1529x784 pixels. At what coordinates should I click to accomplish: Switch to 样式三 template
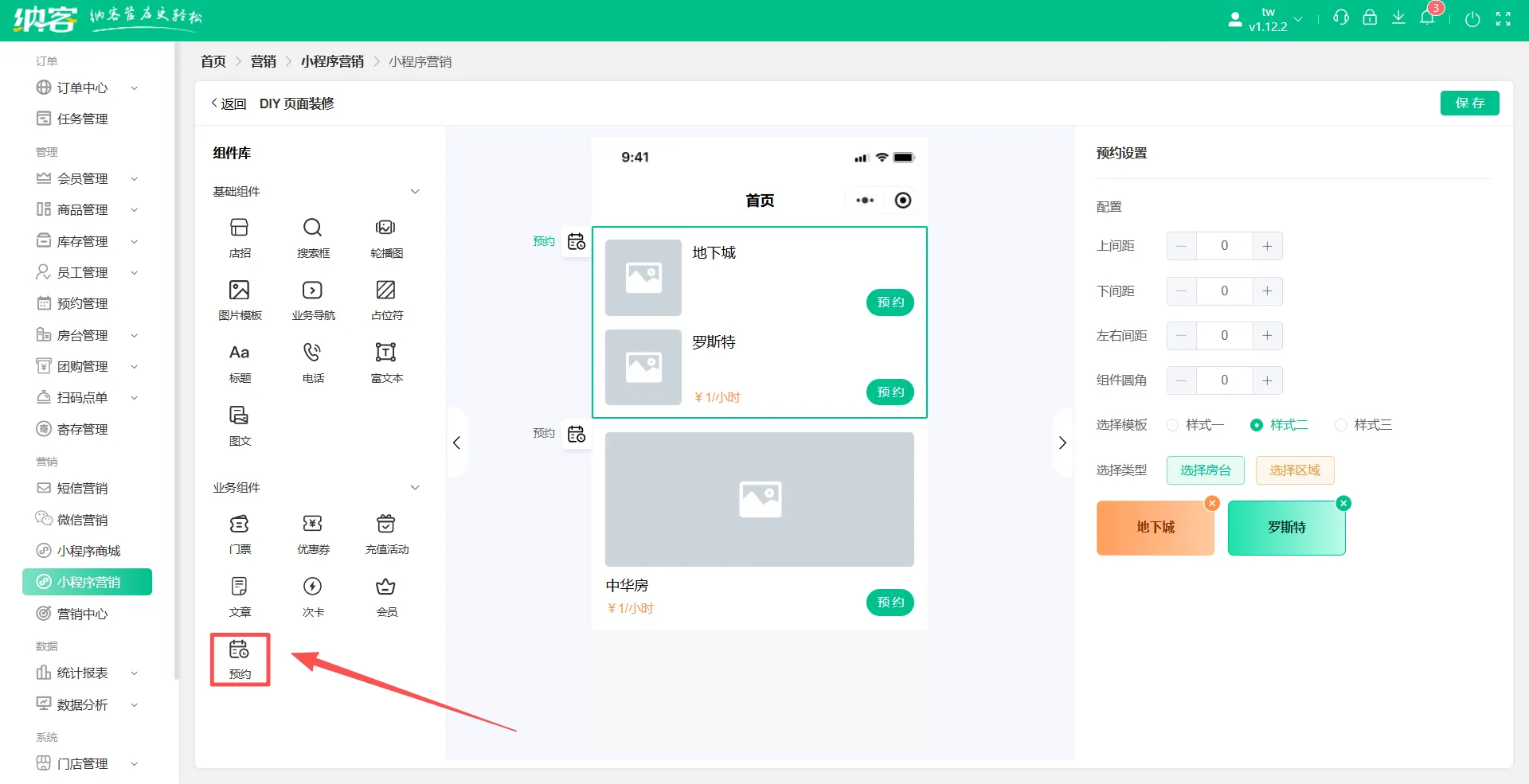[x=1340, y=424]
